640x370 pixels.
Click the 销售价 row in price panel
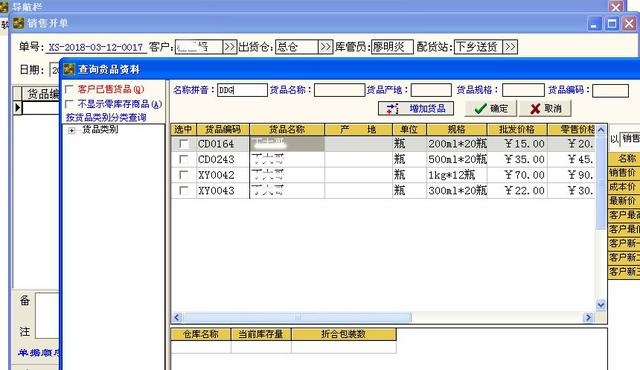click(624, 173)
